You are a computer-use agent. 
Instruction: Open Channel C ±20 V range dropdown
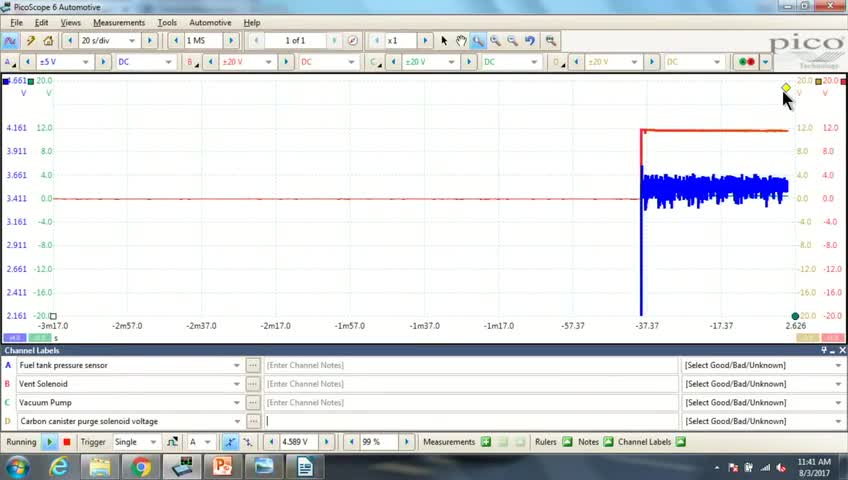click(x=451, y=62)
